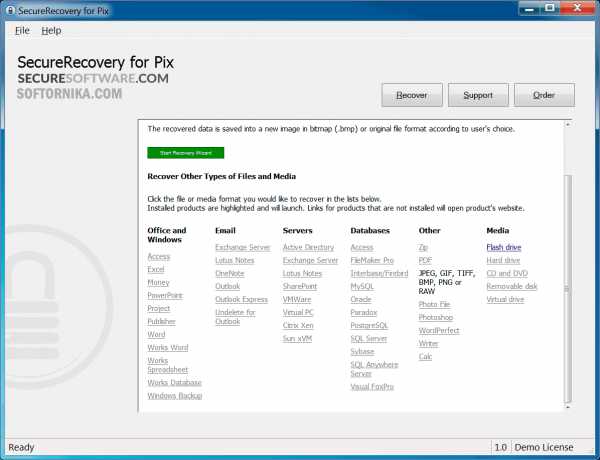Open the Photo File link
600x460 pixels.
434,304
